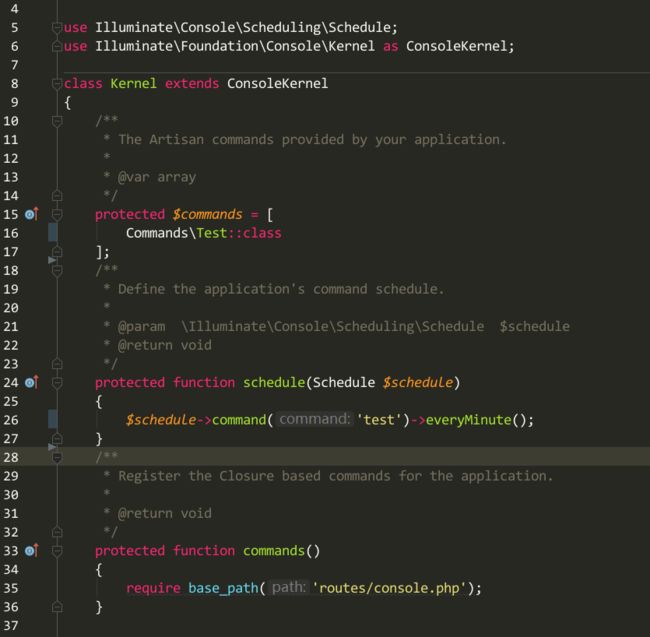Image resolution: width=650 pixels, height=637 pixels.
Task: Click the fold end marker on line 32
Action: click(x=57, y=532)
